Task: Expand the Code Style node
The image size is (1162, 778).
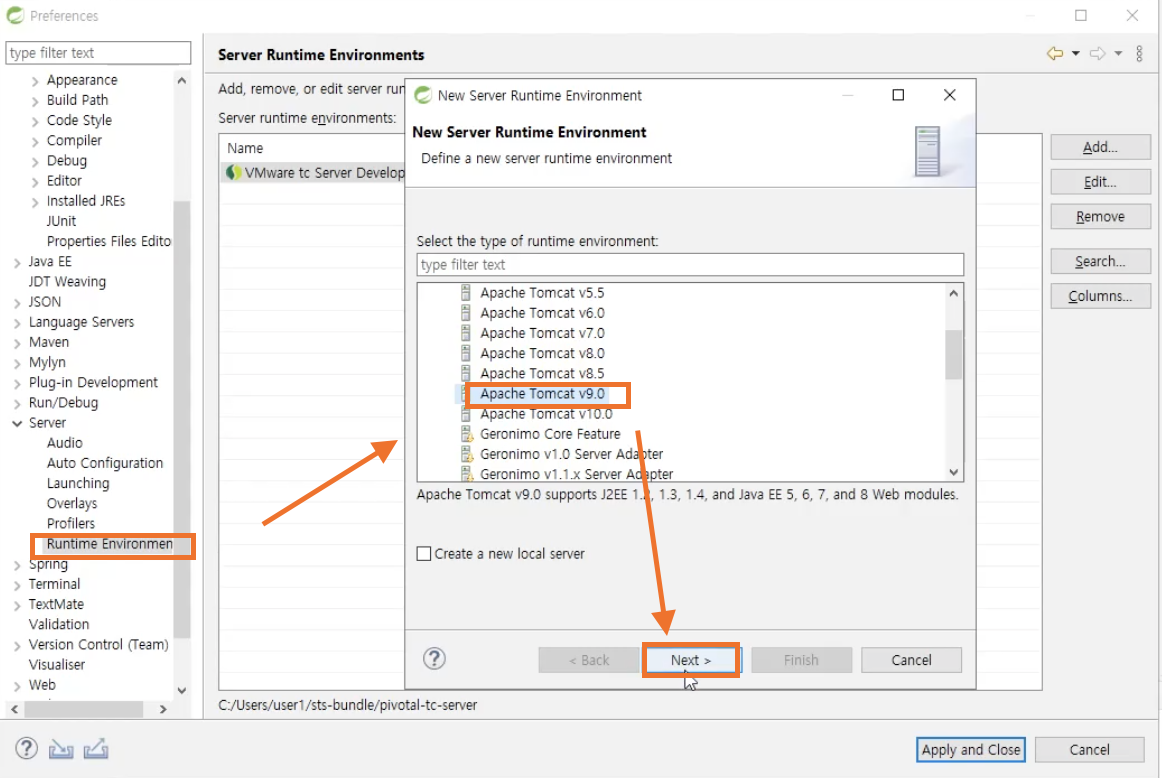Action: click(35, 121)
